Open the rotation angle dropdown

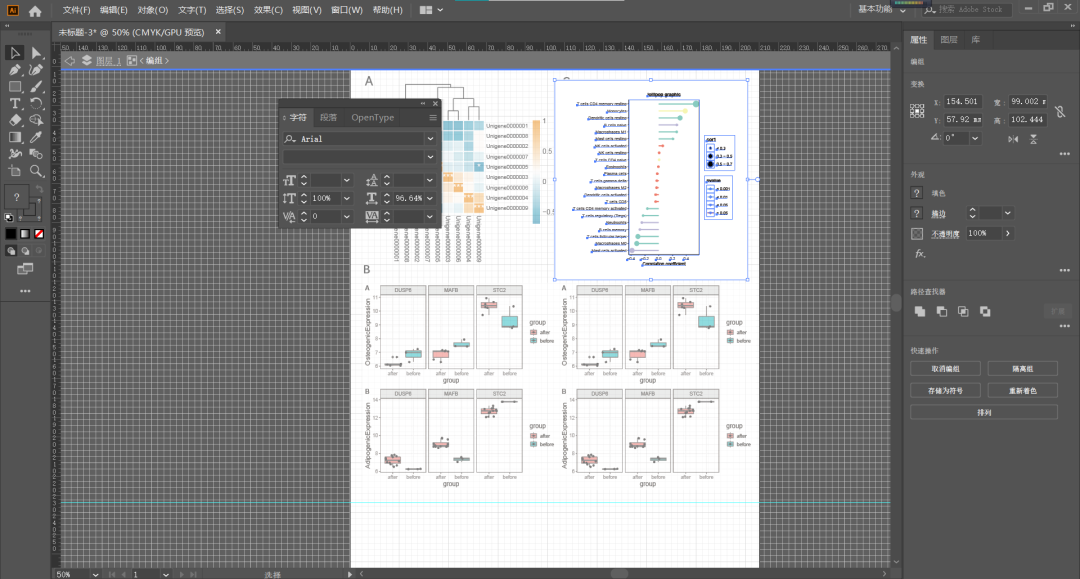975,138
